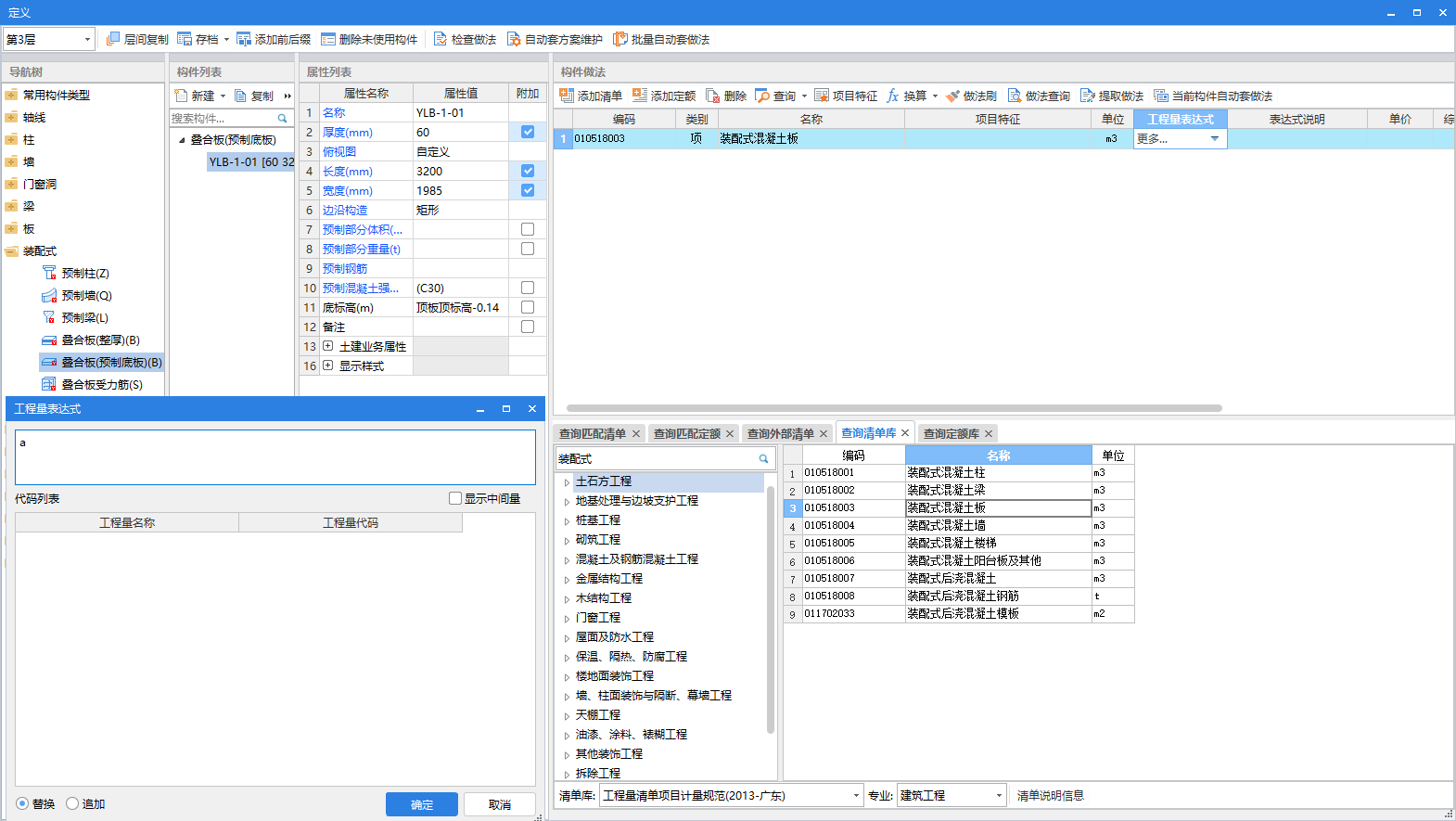The image size is (1456, 821).
Task: Click the 存档 archive icon
Action: click(185, 39)
